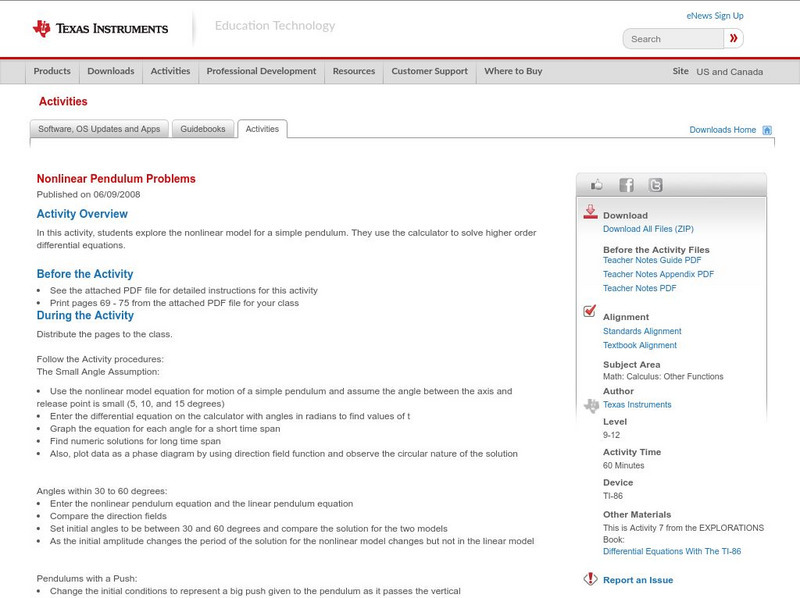Switch to Software, OS Updates and Apps tab
The height and width of the screenshot is (598, 800).
click(x=99, y=129)
